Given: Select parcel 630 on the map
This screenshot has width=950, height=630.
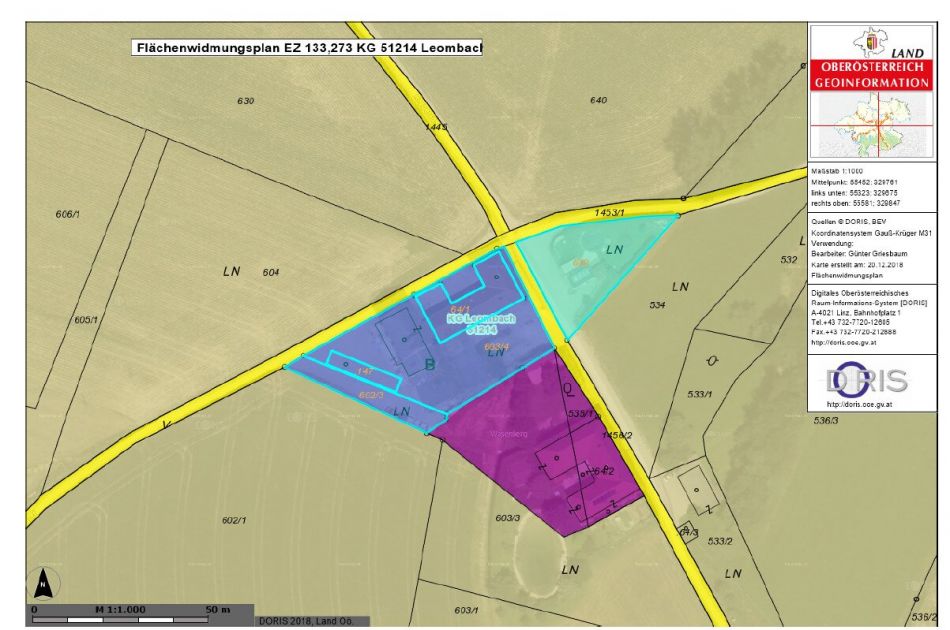Looking at the screenshot, I should click(246, 101).
